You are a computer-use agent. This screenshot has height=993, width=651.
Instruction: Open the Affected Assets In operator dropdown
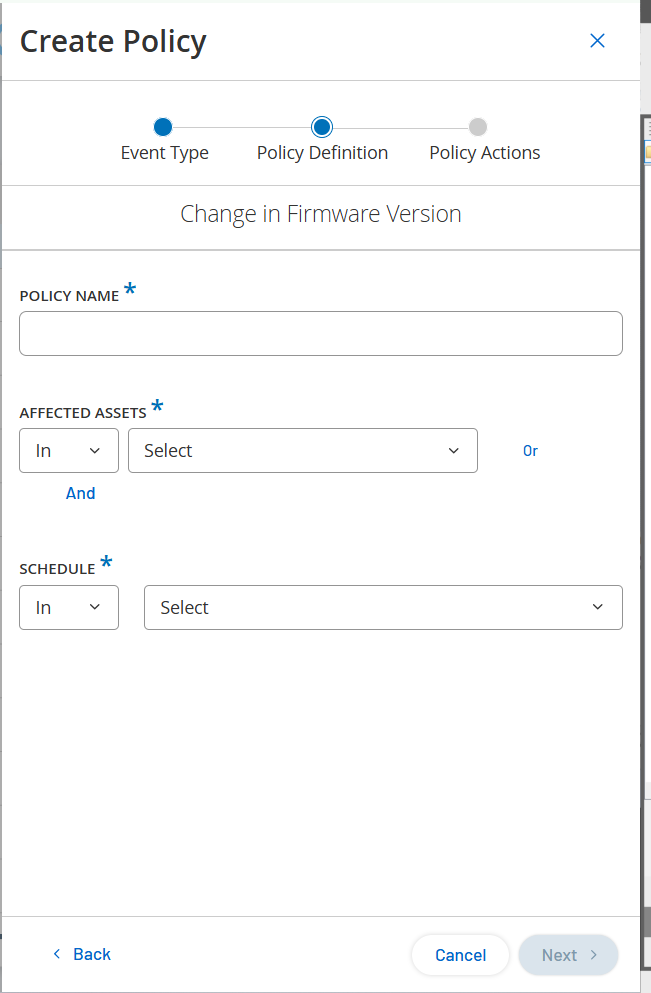pos(69,451)
